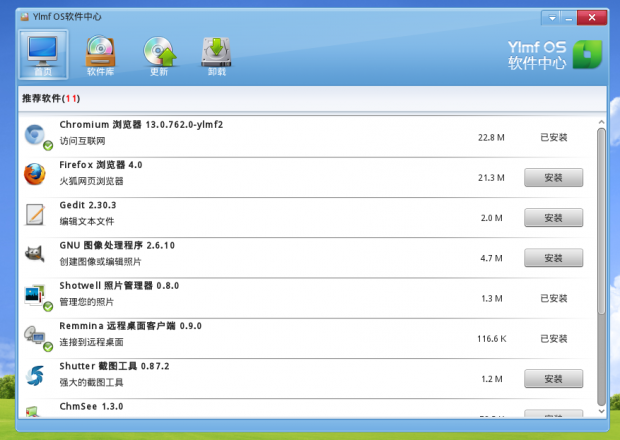Click the Firefox browser app icon

point(35,174)
